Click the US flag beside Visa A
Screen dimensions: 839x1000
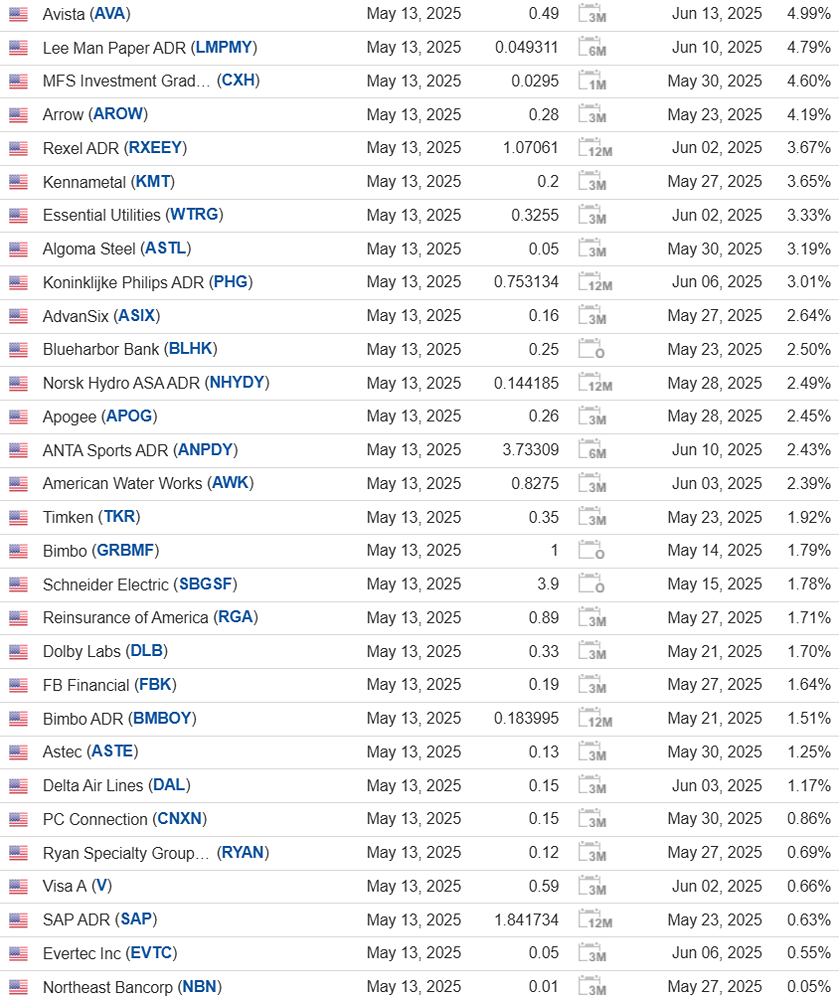click(18, 886)
